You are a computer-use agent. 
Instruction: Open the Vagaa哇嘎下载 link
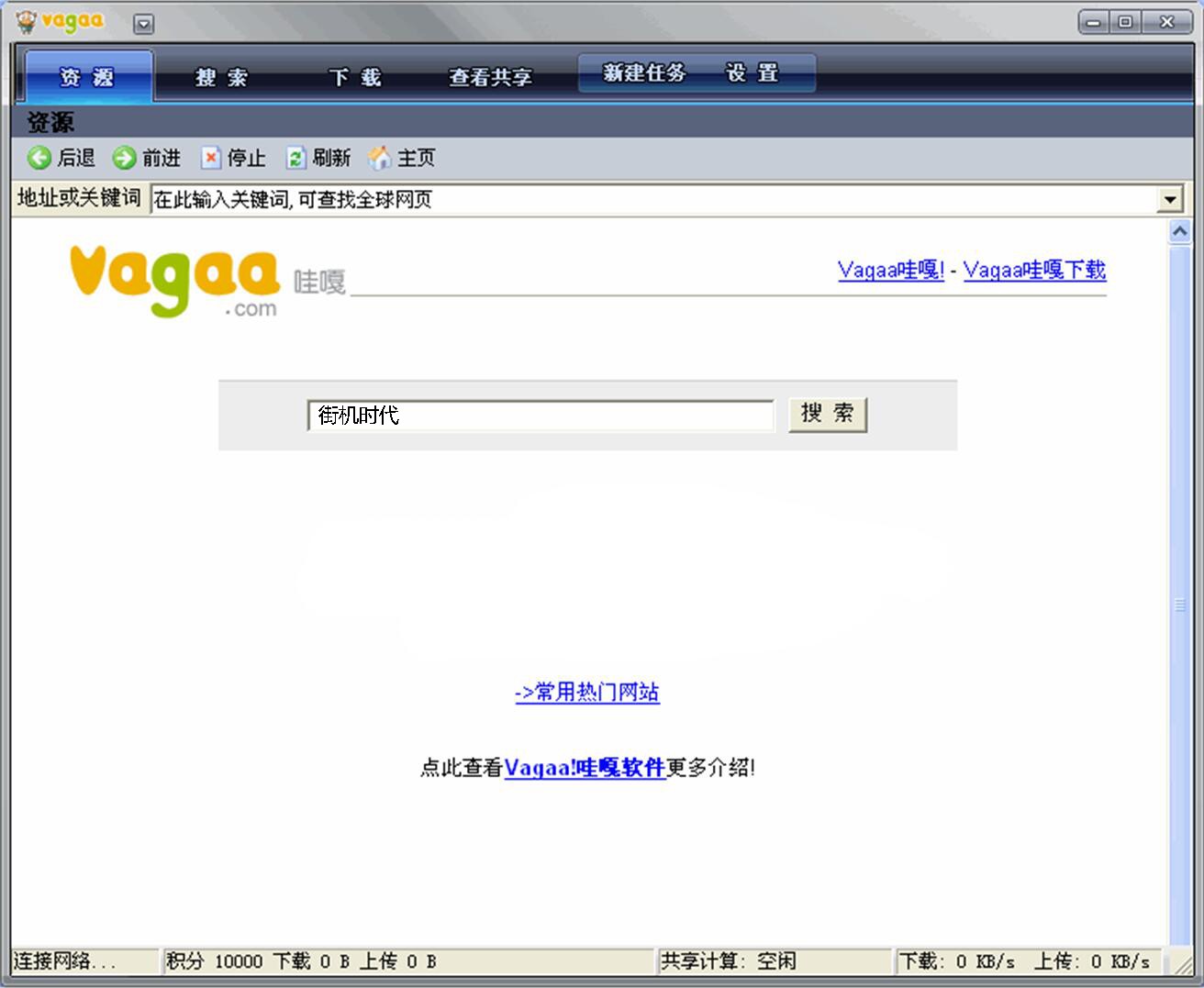pyautogui.click(x=1034, y=270)
